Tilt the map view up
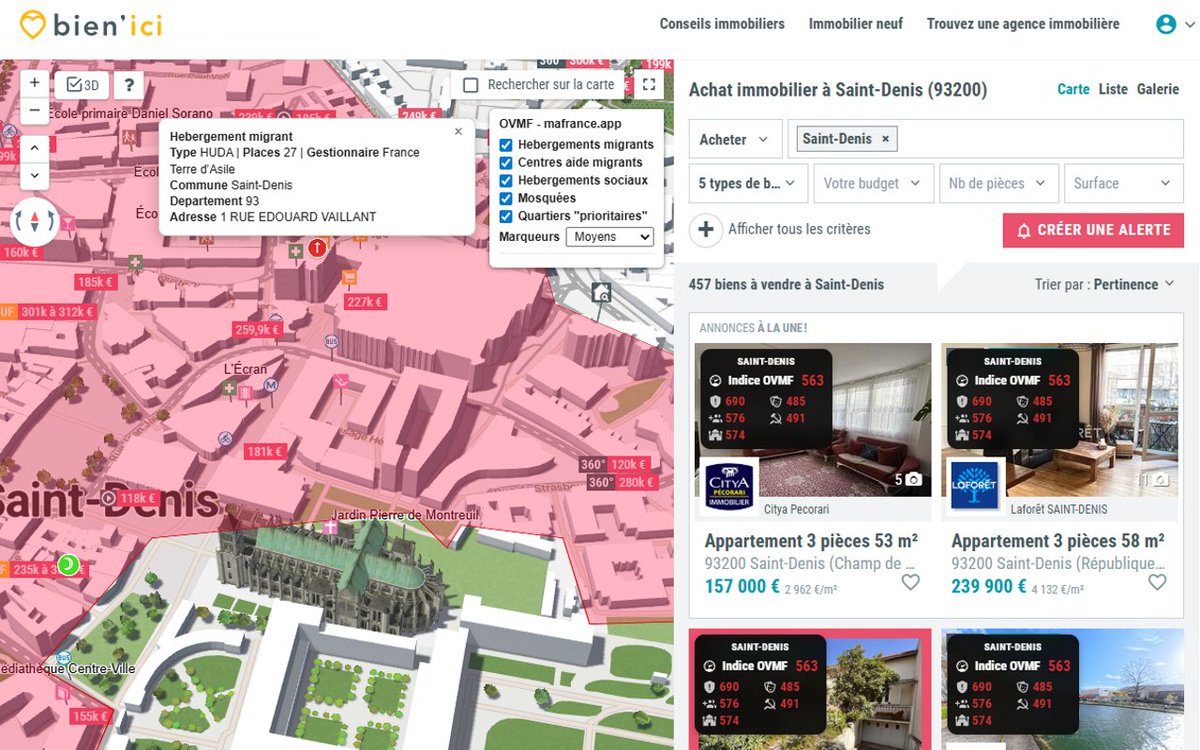 click(x=34, y=148)
